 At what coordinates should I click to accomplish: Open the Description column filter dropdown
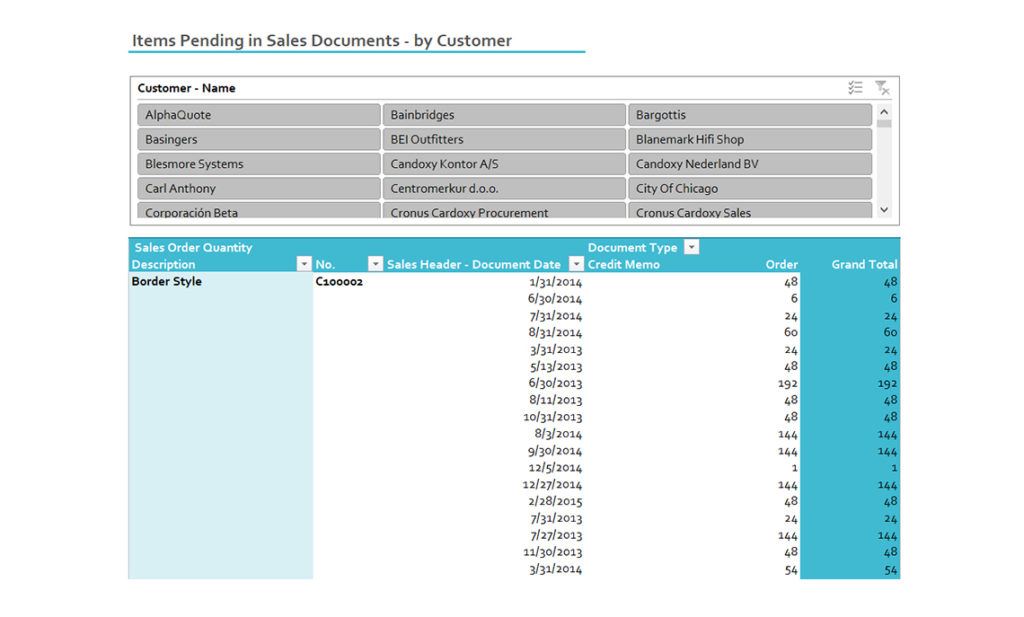pos(305,264)
